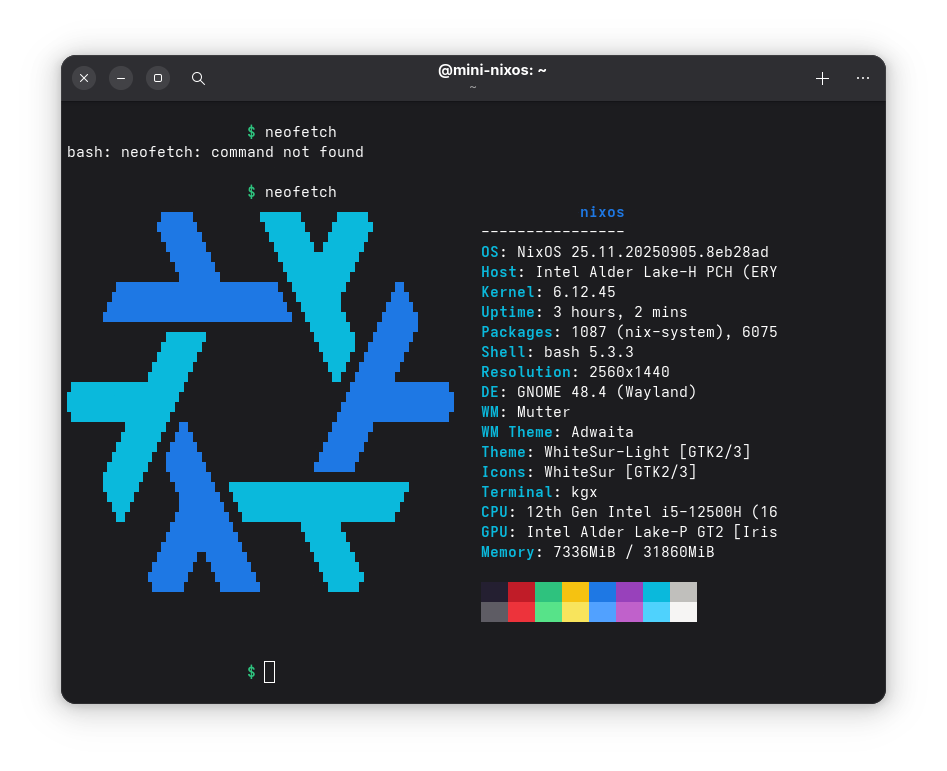The width and height of the screenshot is (947, 771).
Task: Click the window title '@mini-nixos: ~'
Action: tap(492, 71)
